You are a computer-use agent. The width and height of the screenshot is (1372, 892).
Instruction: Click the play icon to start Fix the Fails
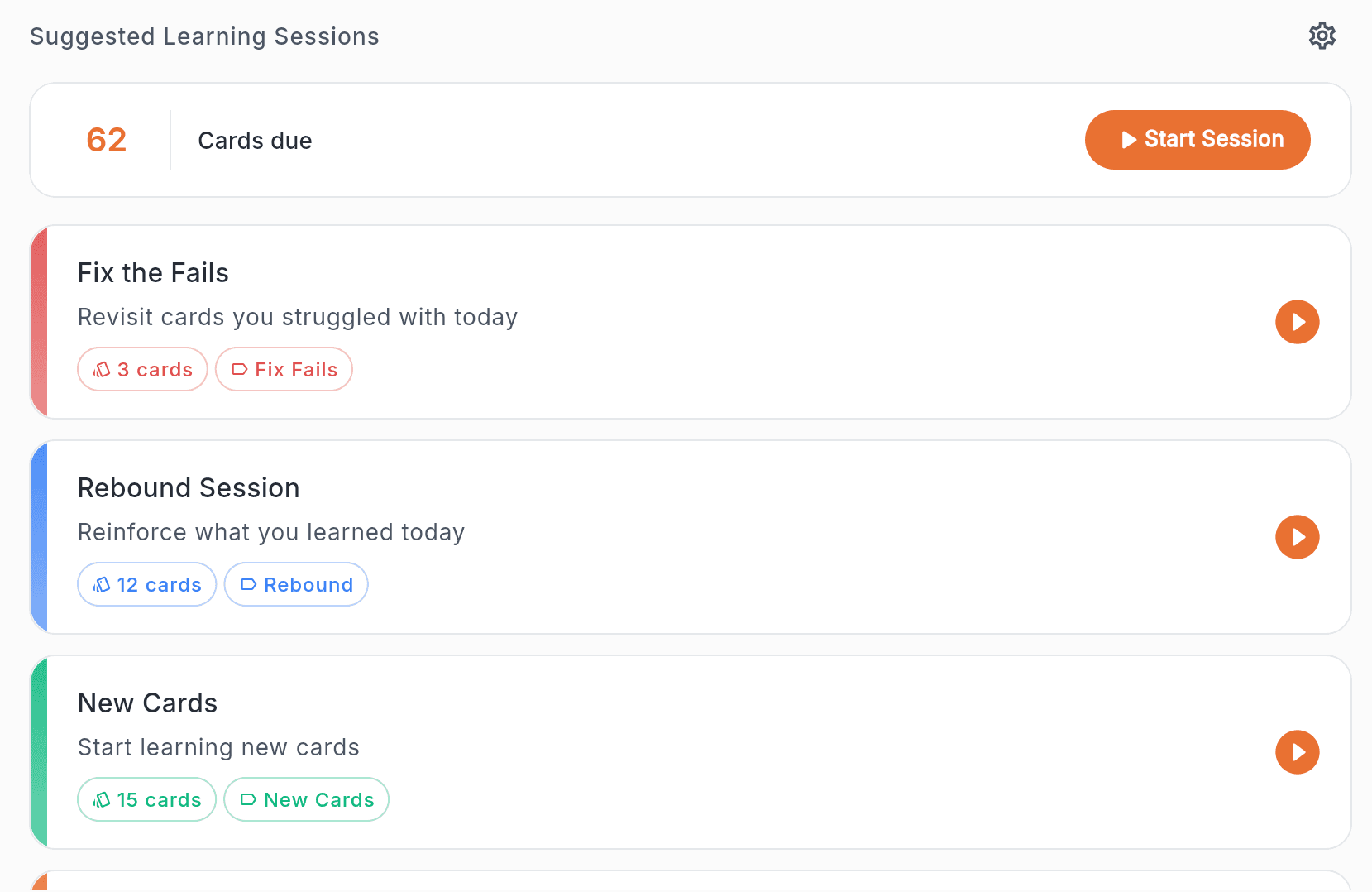tap(1297, 322)
